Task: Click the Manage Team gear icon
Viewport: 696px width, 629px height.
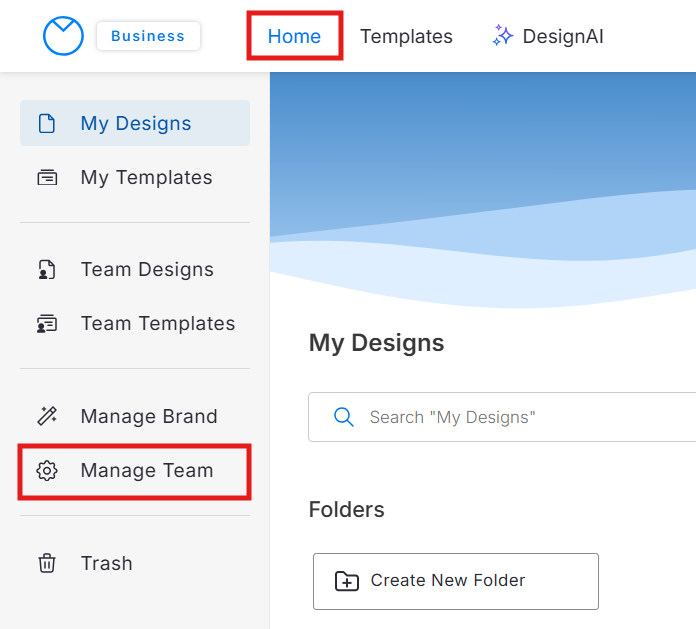Action: point(47,471)
